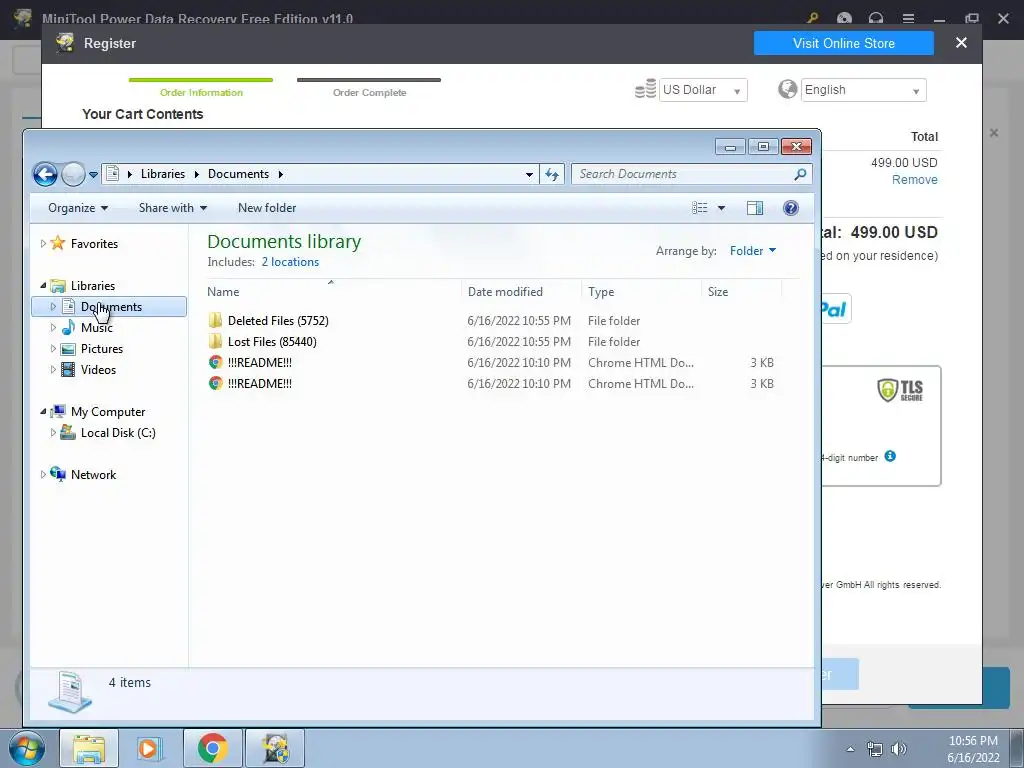Change view using the view icon
The width and height of the screenshot is (1024, 768).
click(x=699, y=208)
